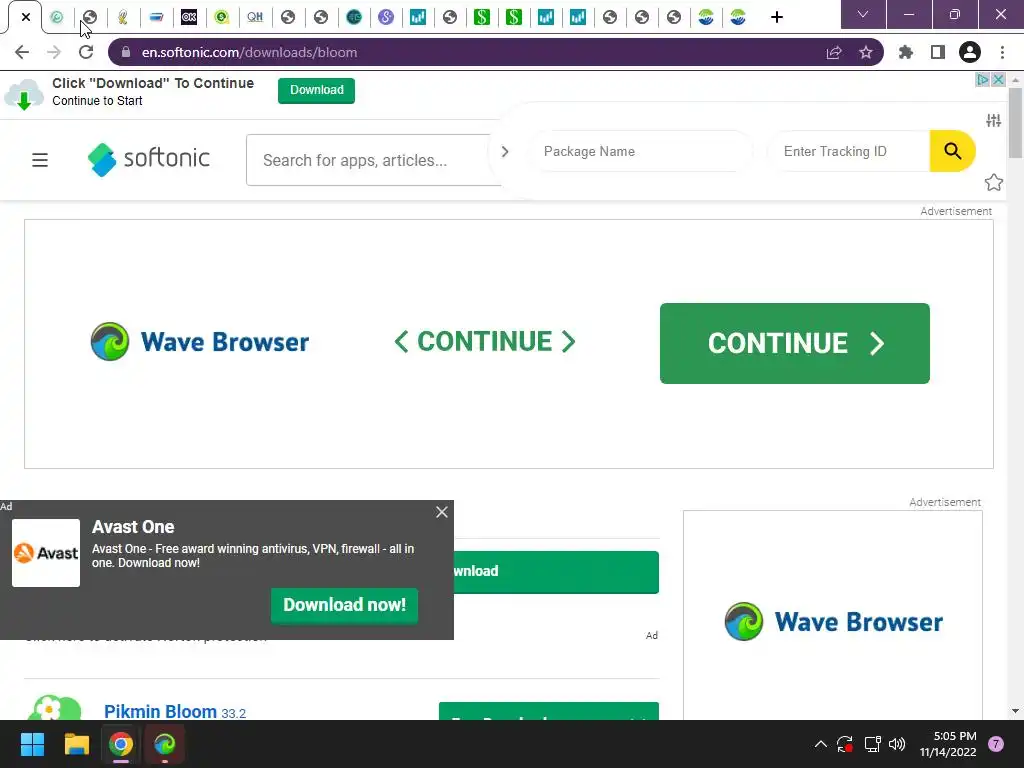Screen dimensions: 1024x768
Task: Expand the arrow beside the search box
Action: [504, 152]
